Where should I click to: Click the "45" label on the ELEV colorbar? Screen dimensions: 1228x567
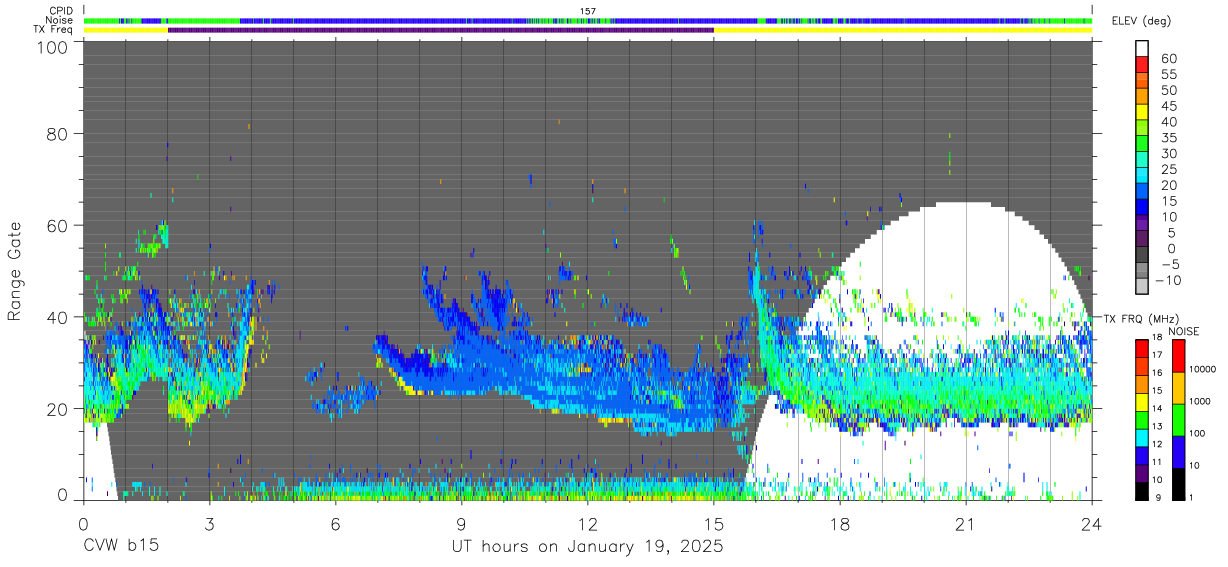[x=1169, y=105]
